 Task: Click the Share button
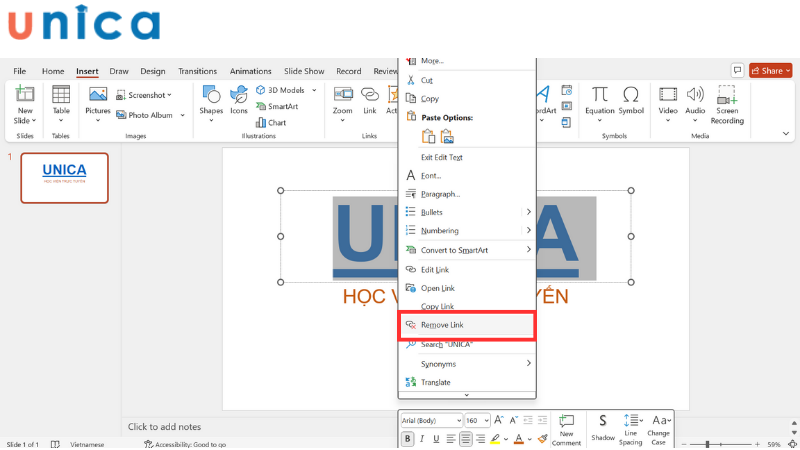(770, 70)
